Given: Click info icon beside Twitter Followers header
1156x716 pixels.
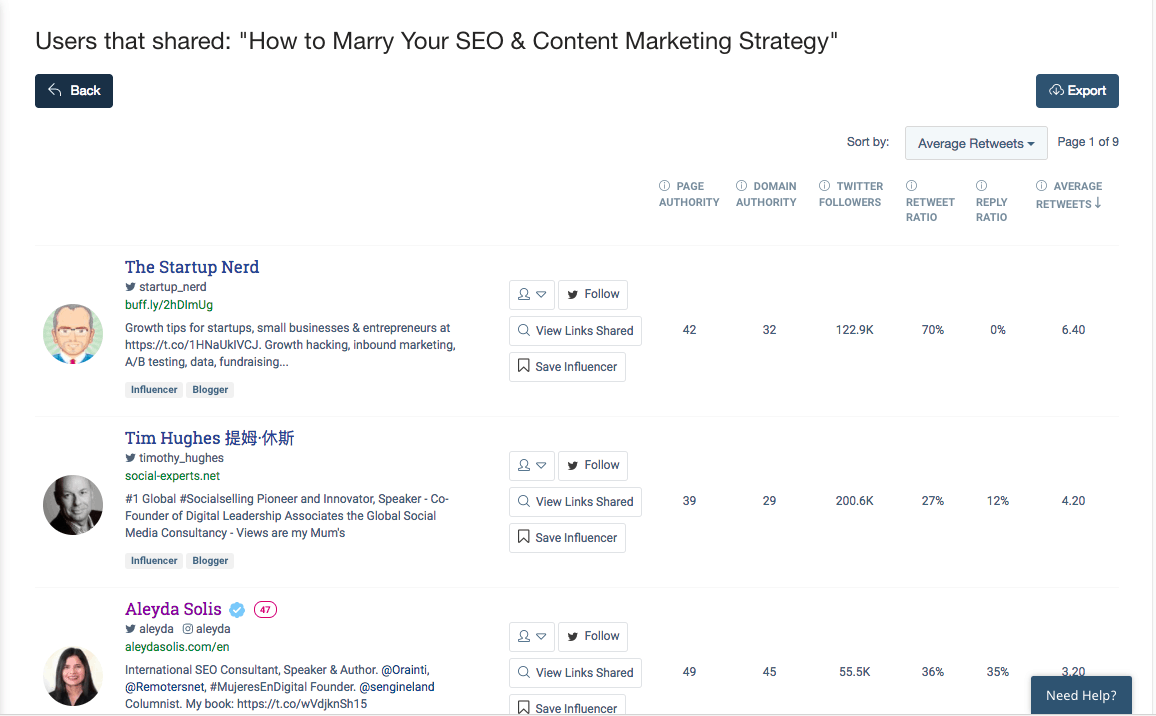Looking at the screenshot, I should 824,186.
